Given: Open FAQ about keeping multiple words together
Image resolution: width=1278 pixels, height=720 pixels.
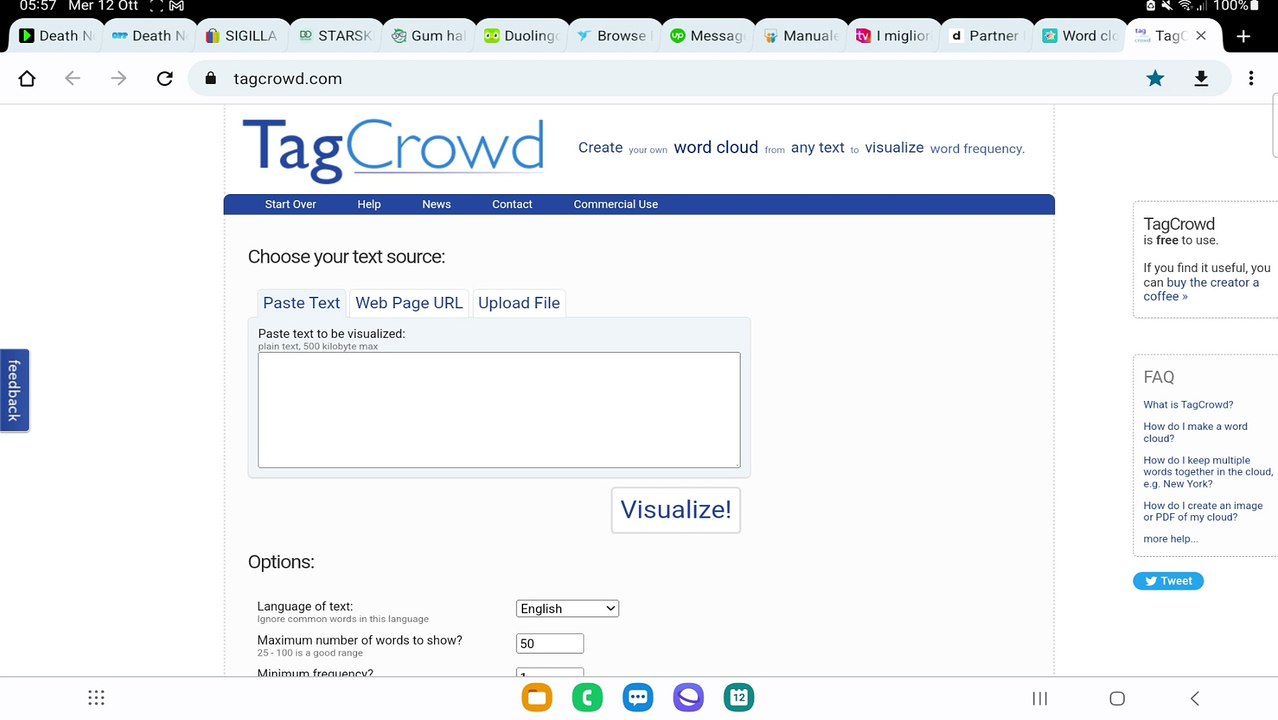Looking at the screenshot, I should tap(1208, 472).
